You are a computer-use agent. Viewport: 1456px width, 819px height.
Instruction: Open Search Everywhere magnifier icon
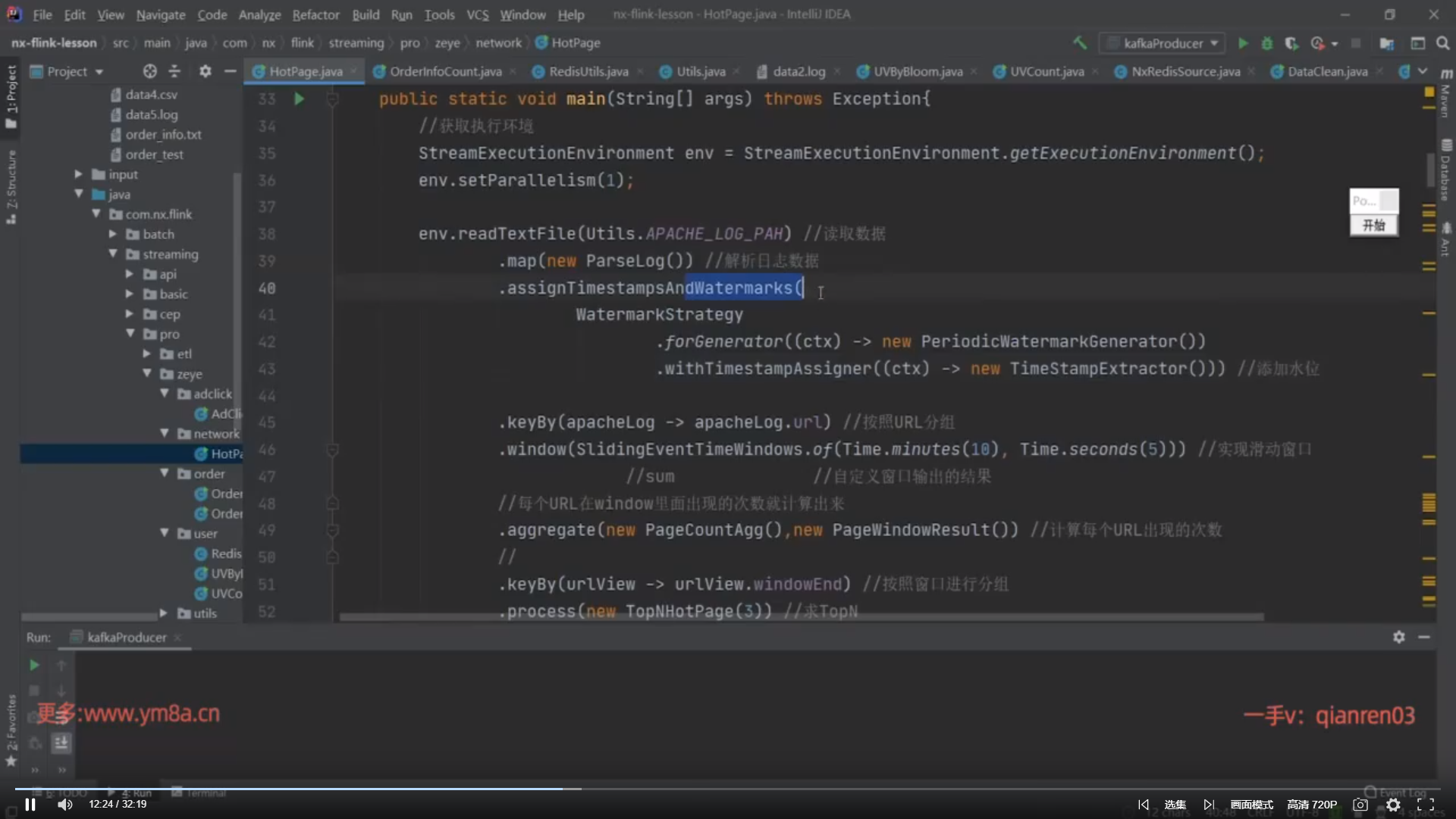coord(1442,43)
